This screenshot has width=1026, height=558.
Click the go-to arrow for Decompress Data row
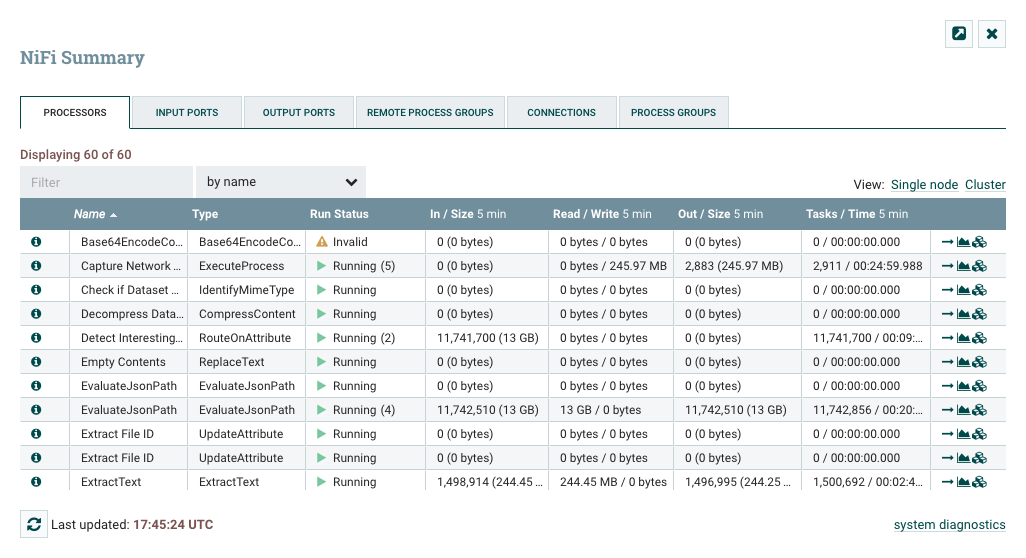point(947,314)
